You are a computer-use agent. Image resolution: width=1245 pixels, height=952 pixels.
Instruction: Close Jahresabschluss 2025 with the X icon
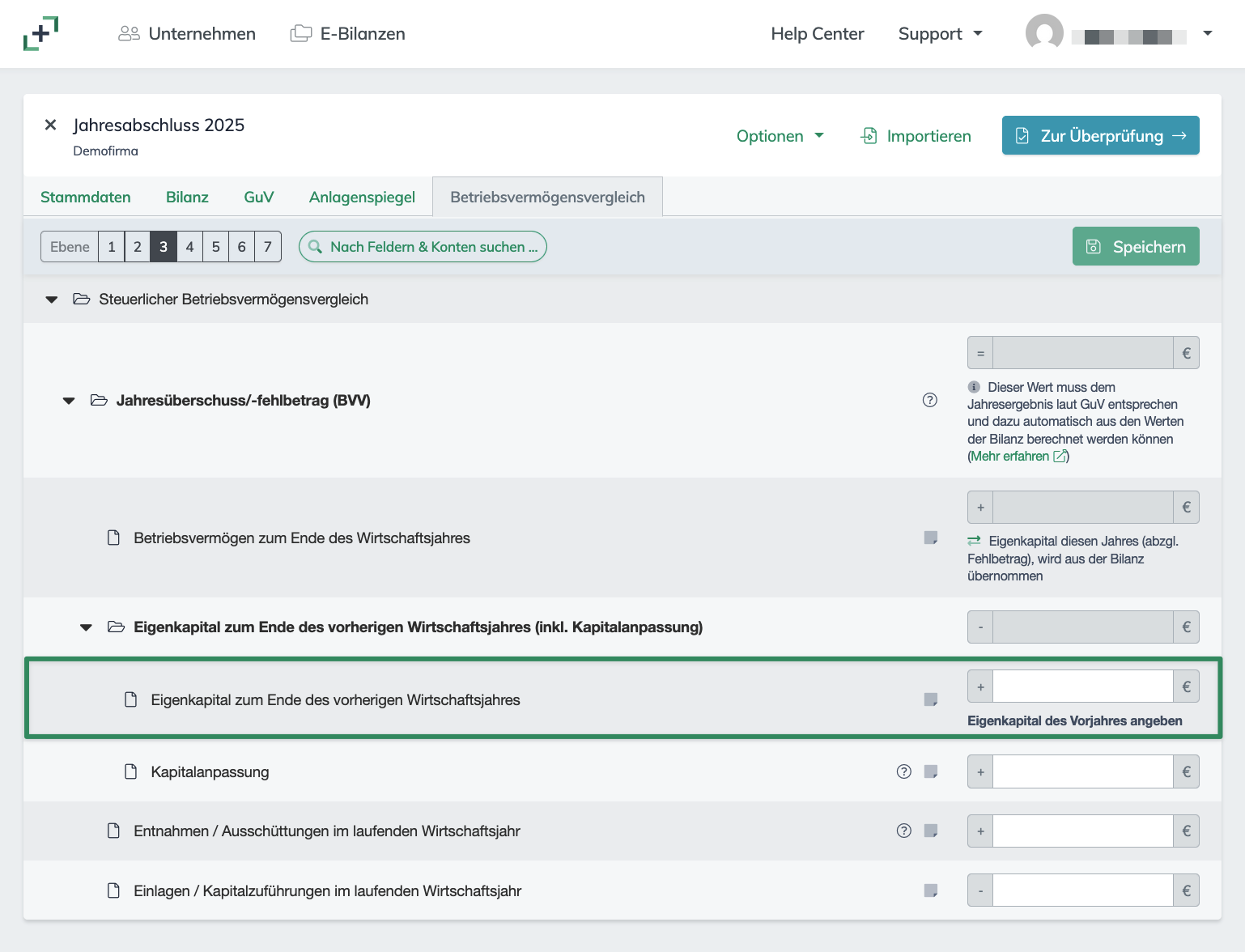[x=50, y=125]
